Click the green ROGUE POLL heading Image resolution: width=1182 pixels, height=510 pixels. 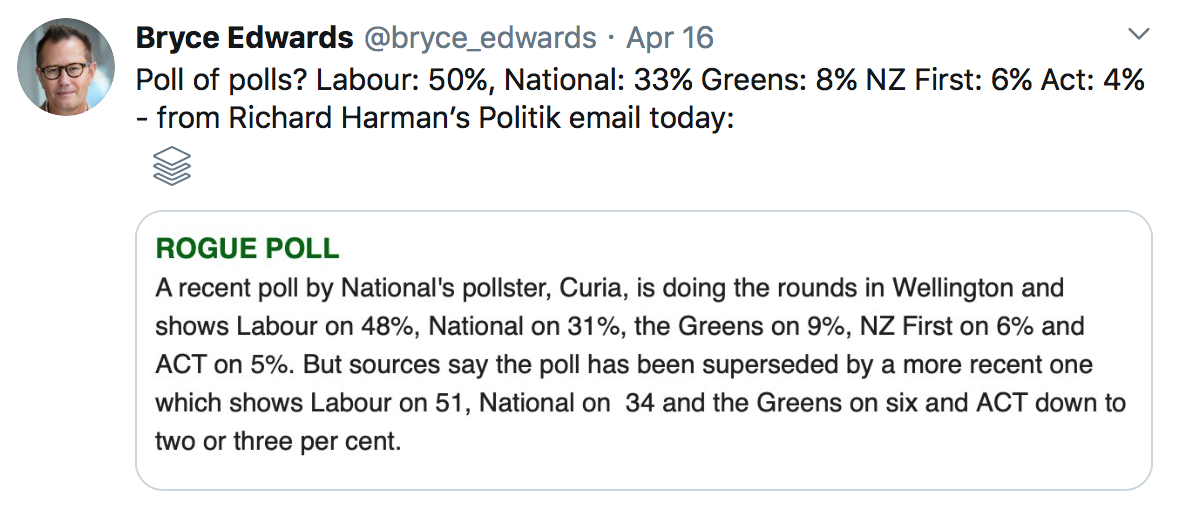tap(247, 249)
